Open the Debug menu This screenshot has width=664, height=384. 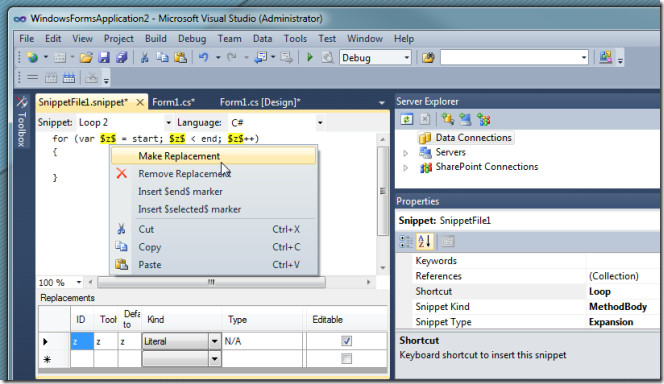(192, 39)
